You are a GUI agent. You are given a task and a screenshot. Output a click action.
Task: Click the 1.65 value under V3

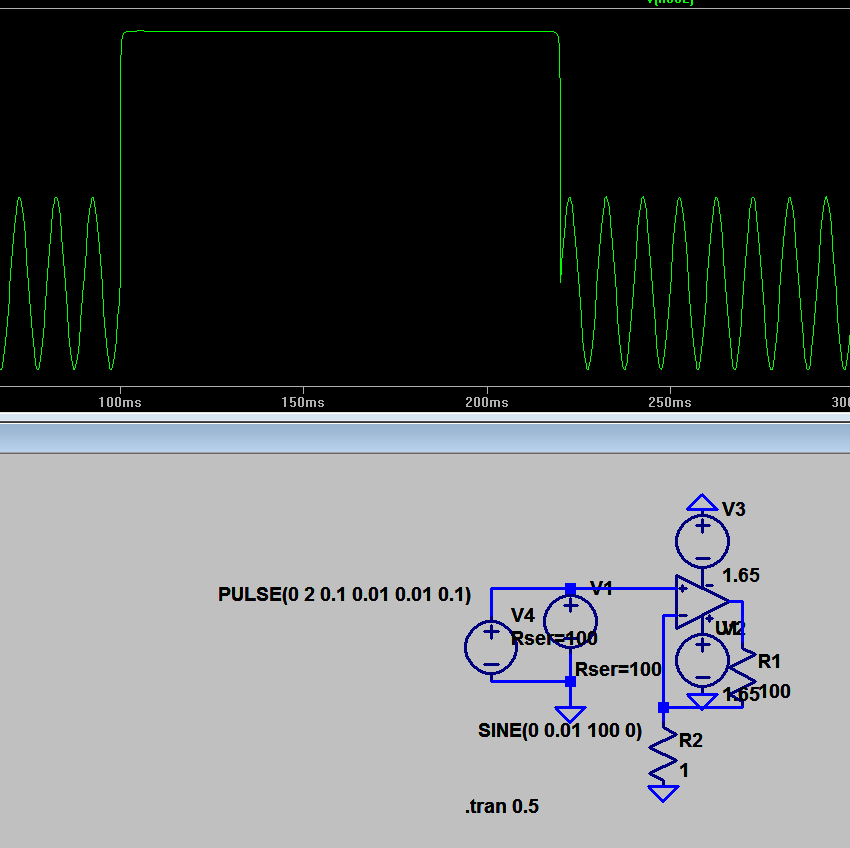pos(741,575)
